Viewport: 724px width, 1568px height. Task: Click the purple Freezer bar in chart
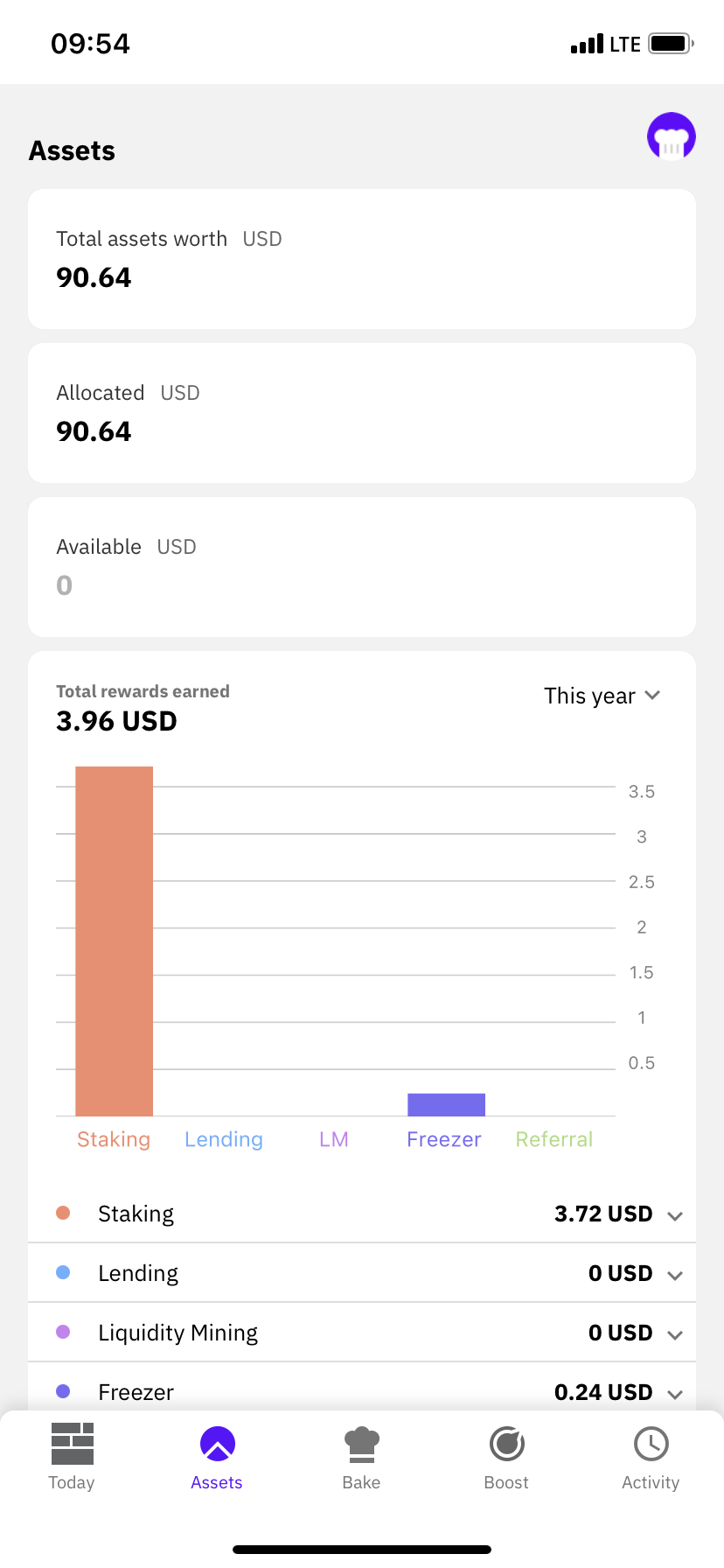(x=446, y=1104)
